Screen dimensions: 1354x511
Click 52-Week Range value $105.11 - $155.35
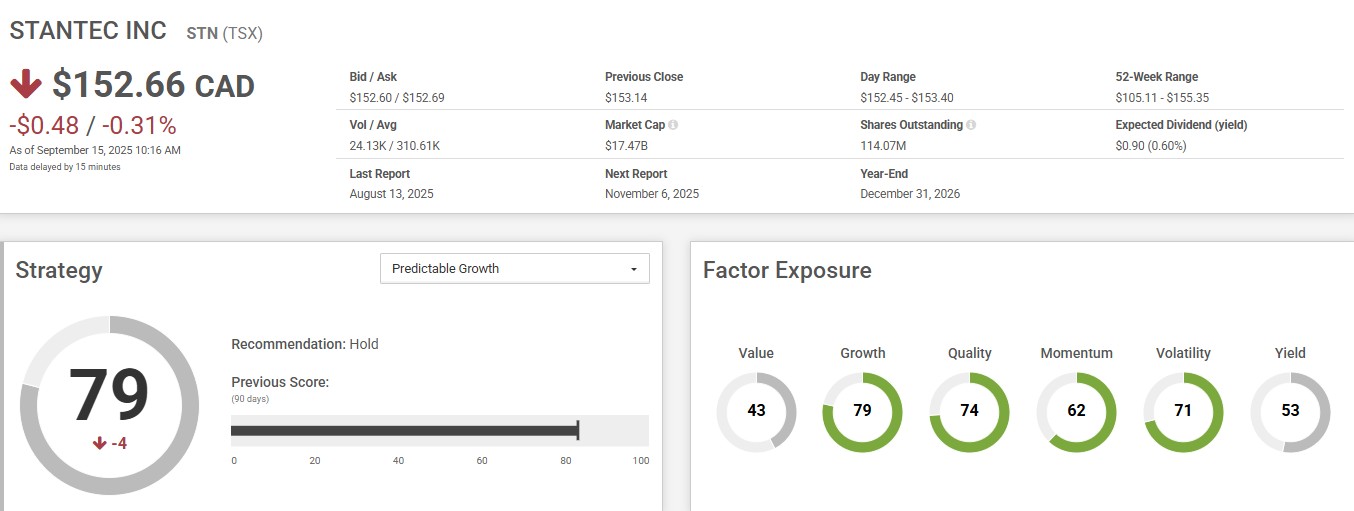pos(1163,97)
